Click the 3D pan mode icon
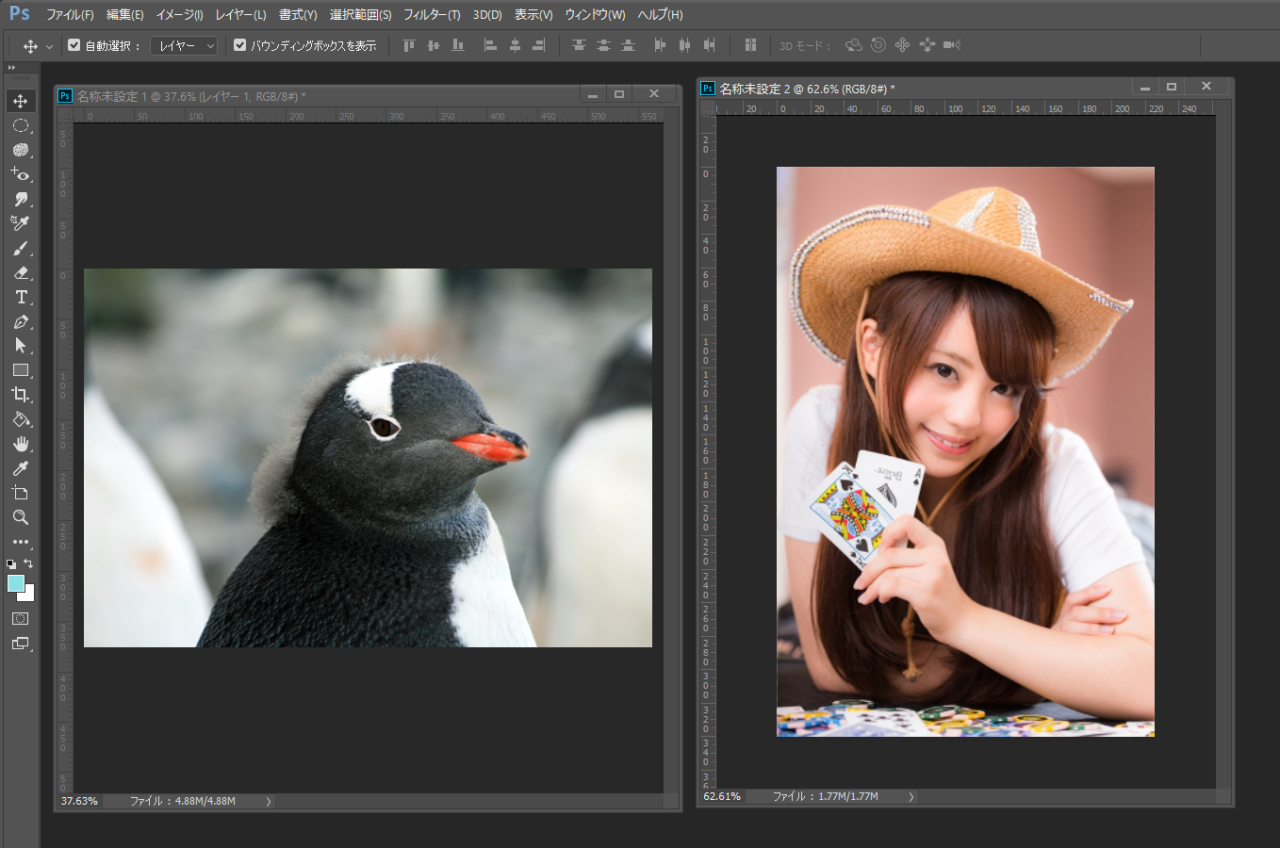Screen dimensions: 1280x848 (902, 45)
